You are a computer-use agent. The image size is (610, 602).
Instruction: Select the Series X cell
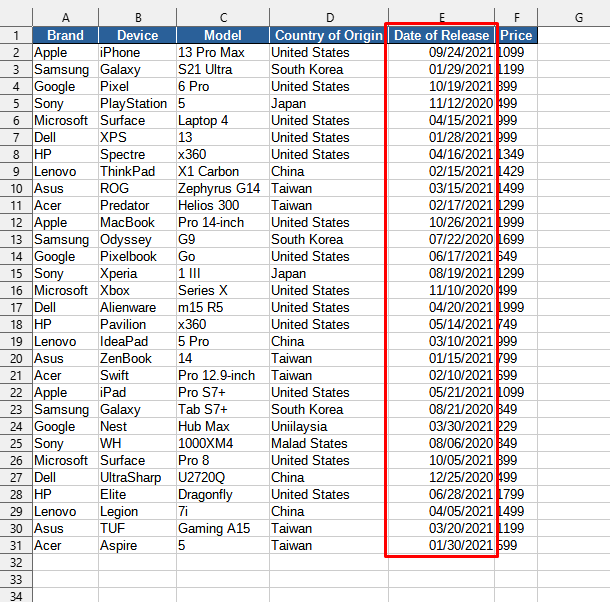point(223,290)
